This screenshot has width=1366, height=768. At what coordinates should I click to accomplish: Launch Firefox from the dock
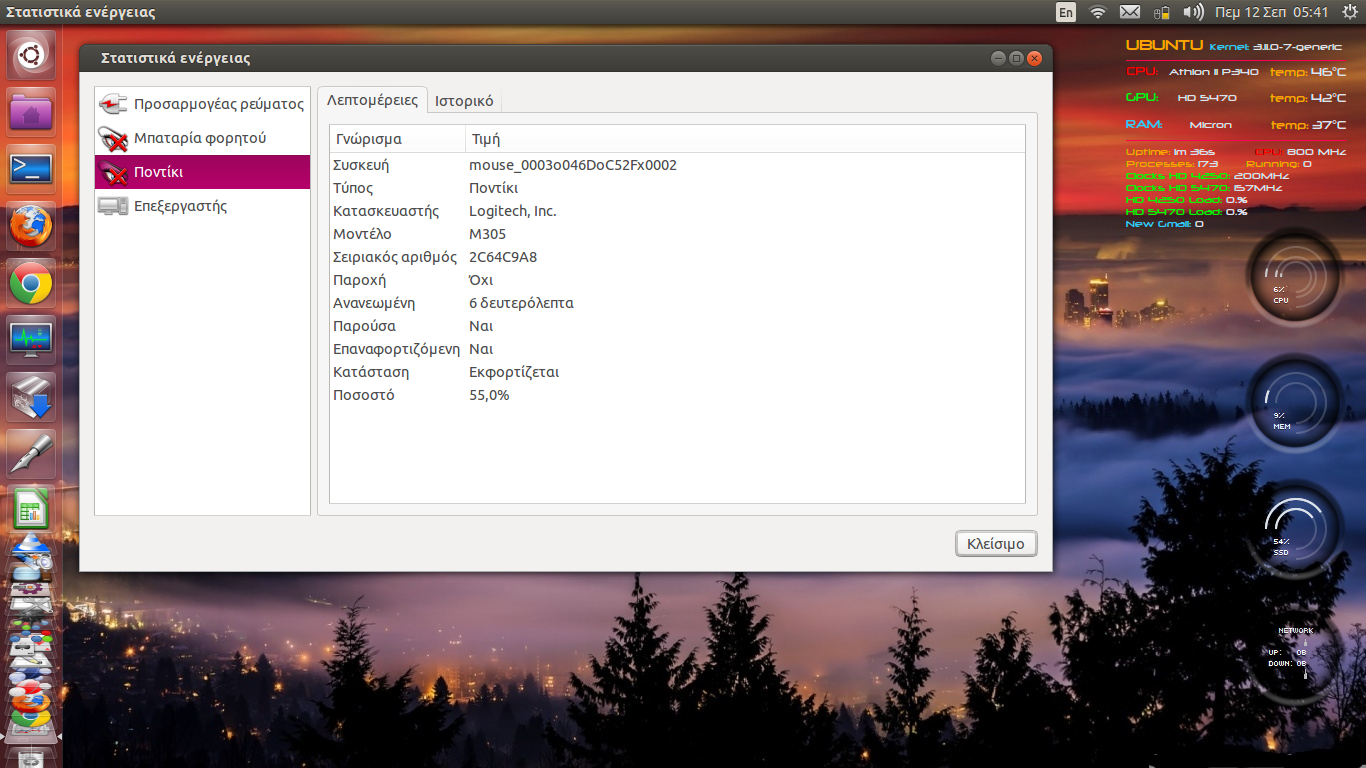pyautogui.click(x=31, y=226)
